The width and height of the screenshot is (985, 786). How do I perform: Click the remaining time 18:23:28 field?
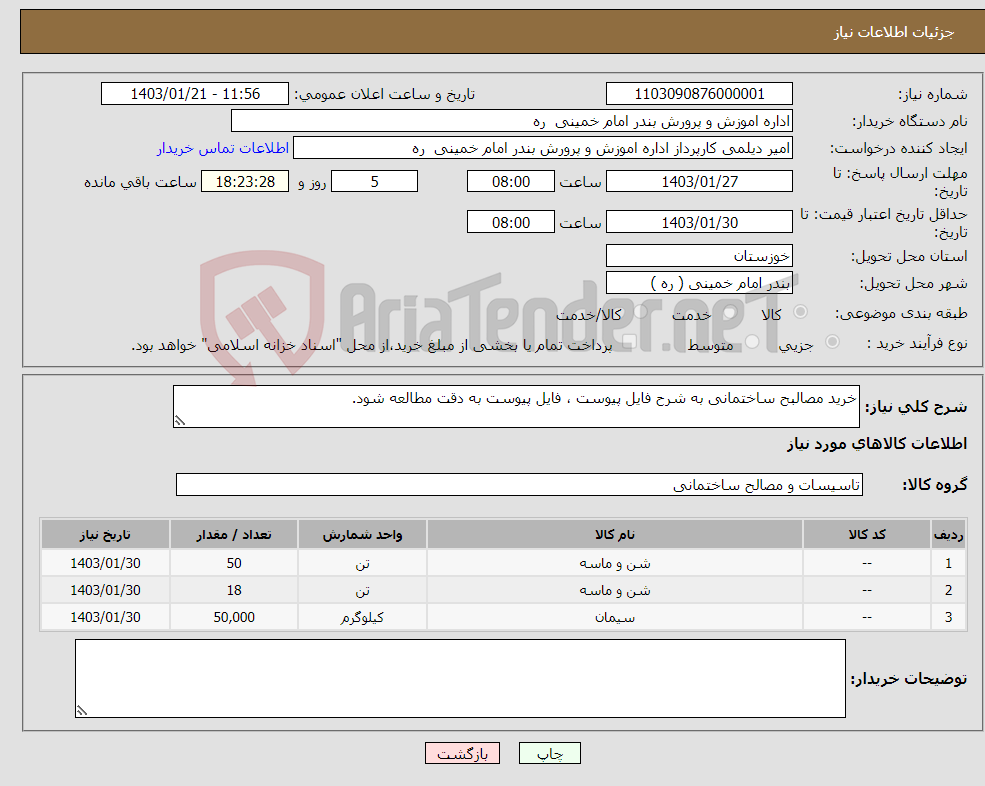point(245,182)
